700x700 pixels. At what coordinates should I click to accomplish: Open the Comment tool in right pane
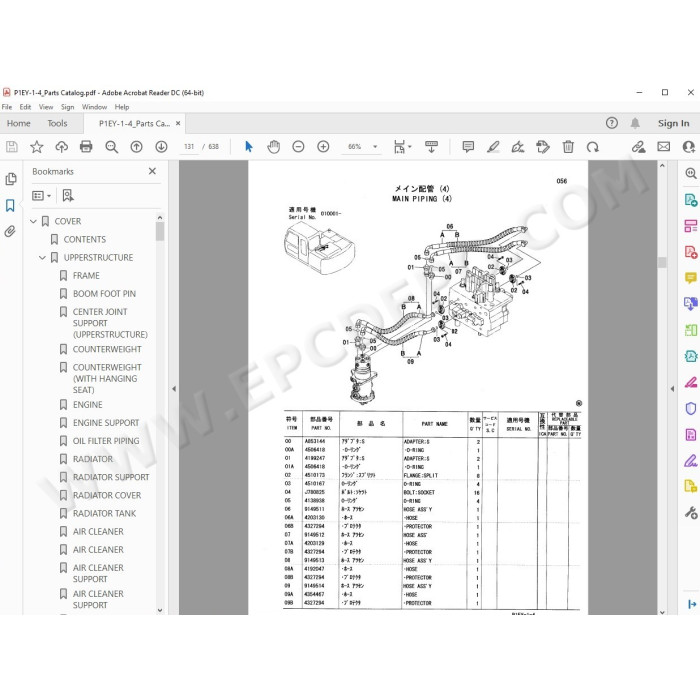point(691,278)
